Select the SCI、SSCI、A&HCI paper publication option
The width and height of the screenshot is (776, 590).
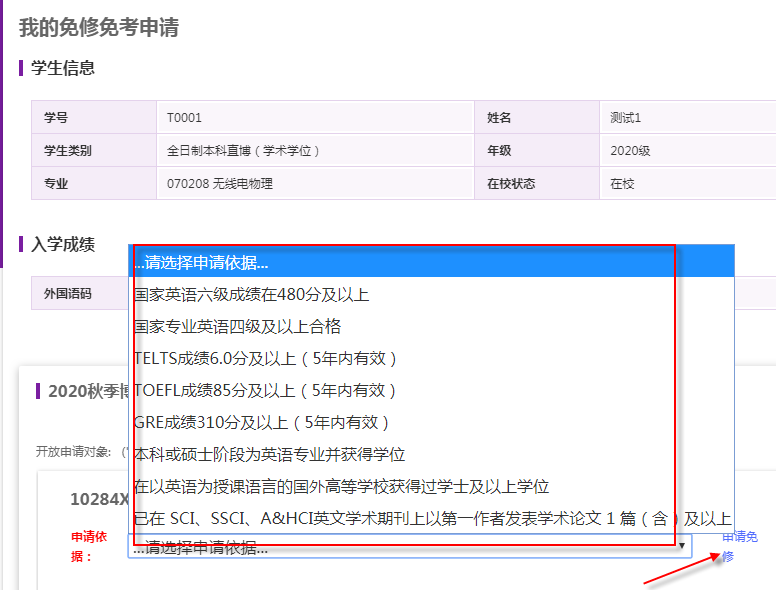430,518
